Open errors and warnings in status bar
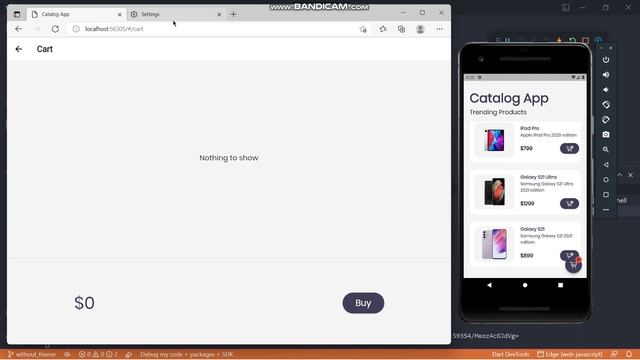Viewport: 640px width, 360px height. [x=98, y=354]
